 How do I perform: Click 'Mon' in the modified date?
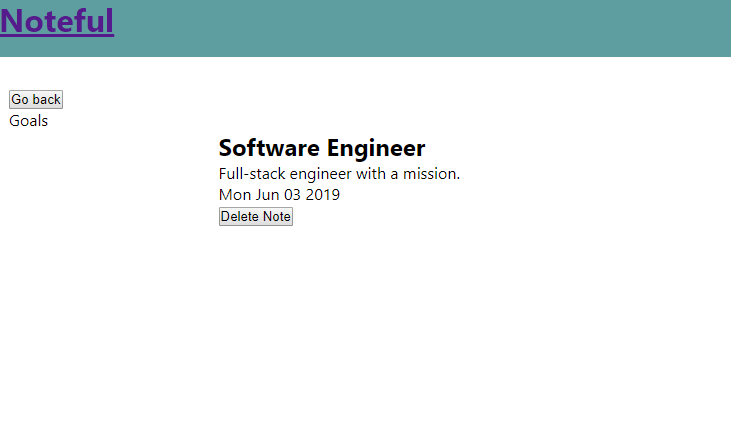235,194
